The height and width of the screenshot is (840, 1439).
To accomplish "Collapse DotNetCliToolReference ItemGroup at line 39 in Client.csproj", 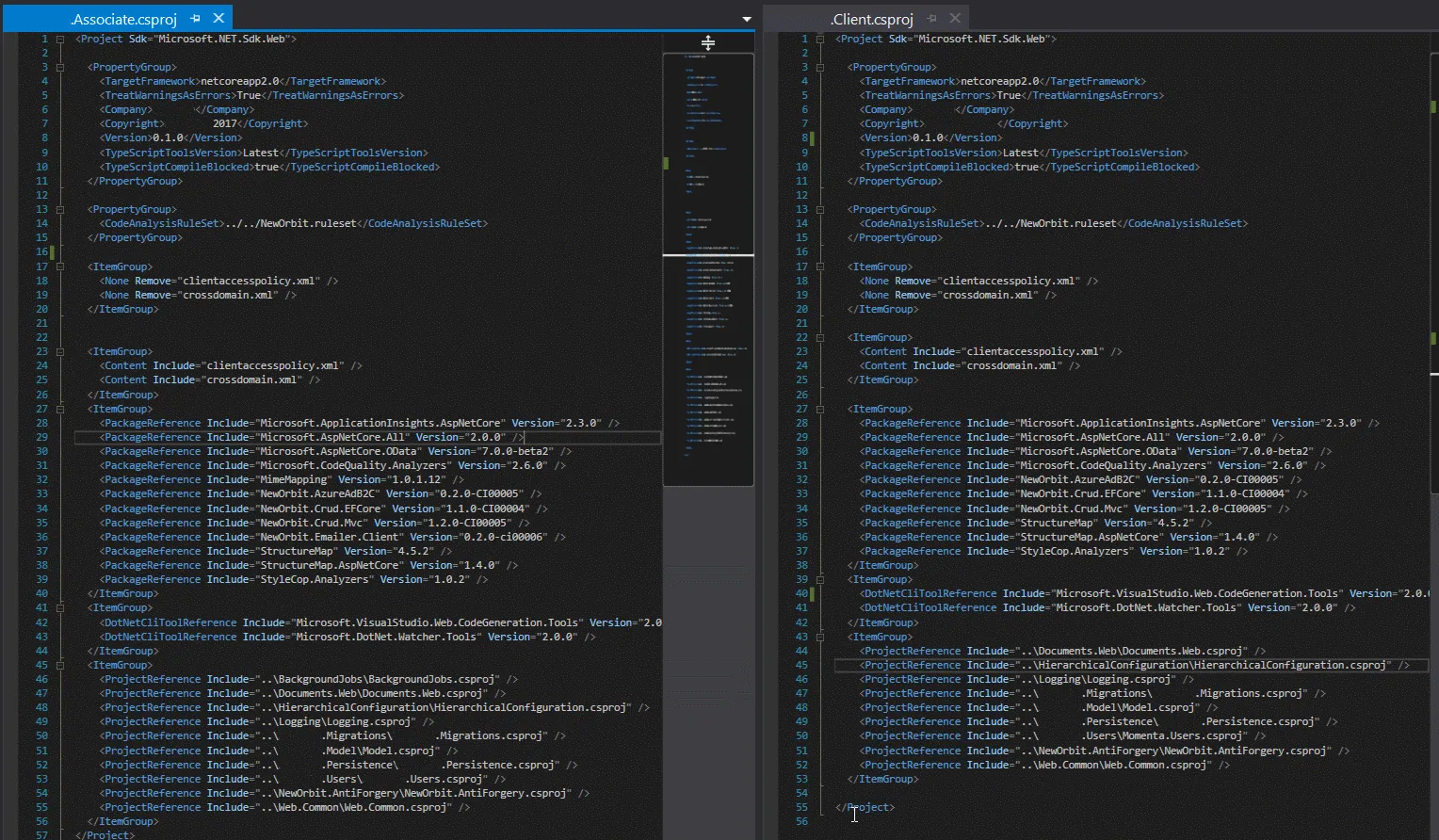I will [820, 580].
